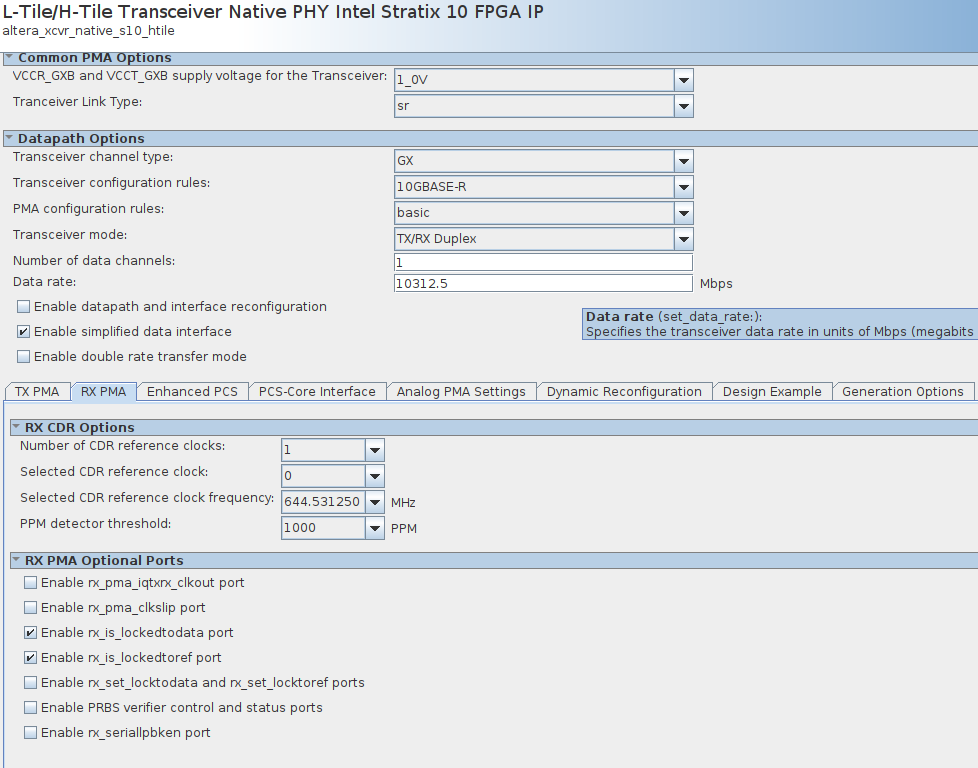Enable datapath and interface reconfiguration checkbox
Viewport: 978px width, 768px height.
point(24,306)
